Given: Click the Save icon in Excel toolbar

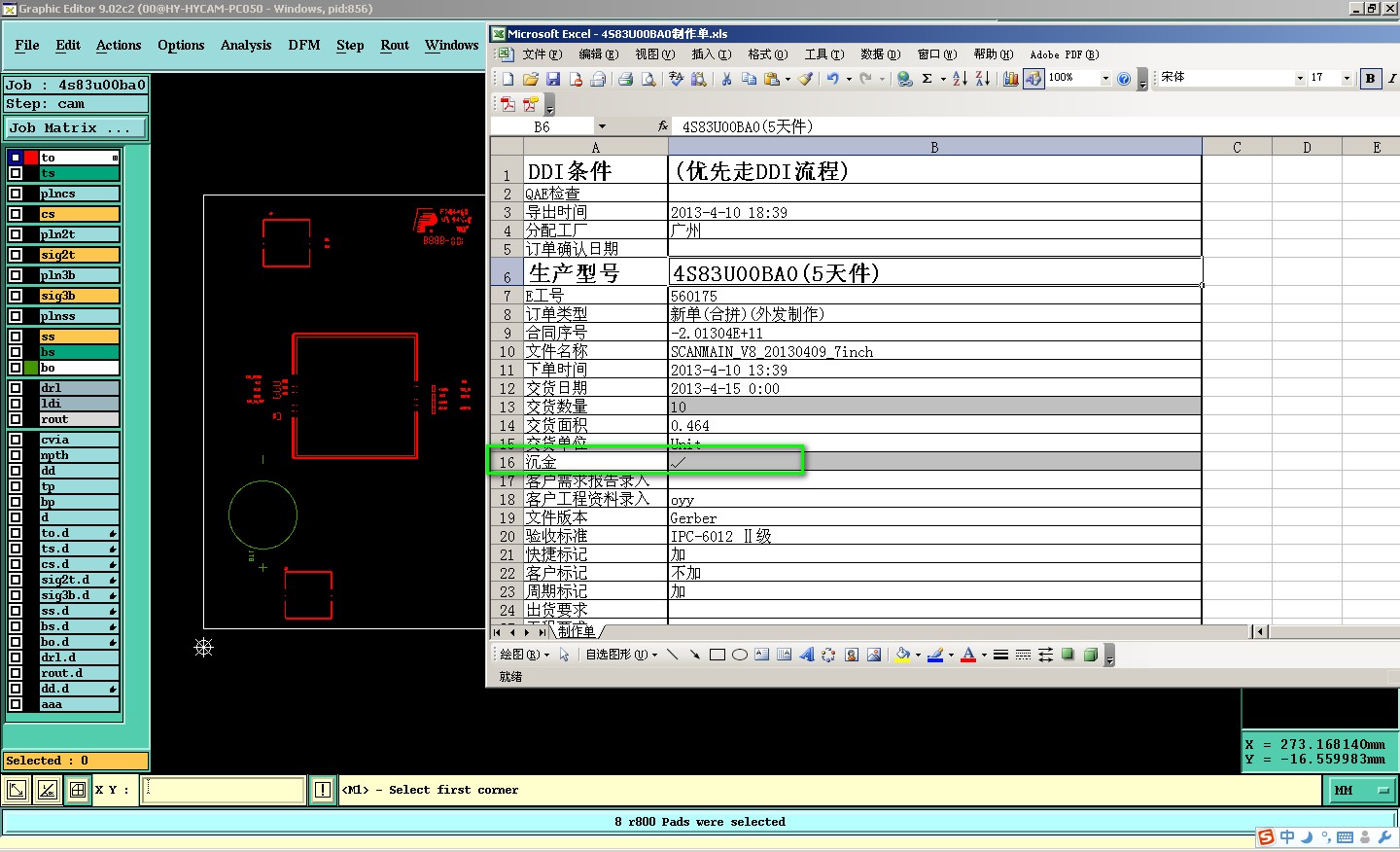Looking at the screenshot, I should click(x=553, y=79).
